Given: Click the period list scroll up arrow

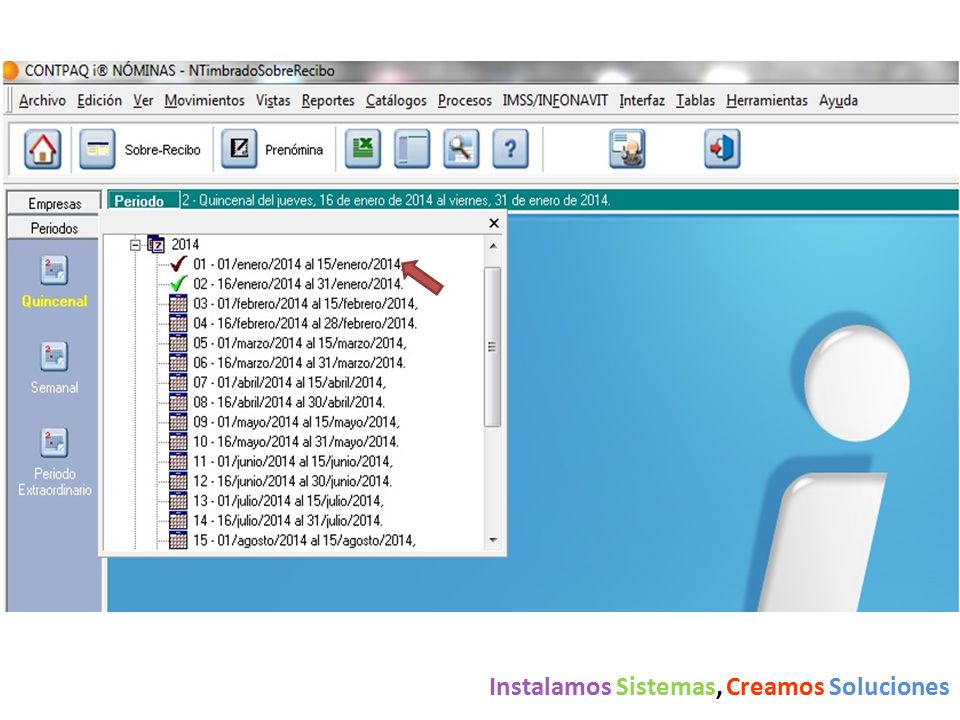Looking at the screenshot, I should click(x=493, y=246).
